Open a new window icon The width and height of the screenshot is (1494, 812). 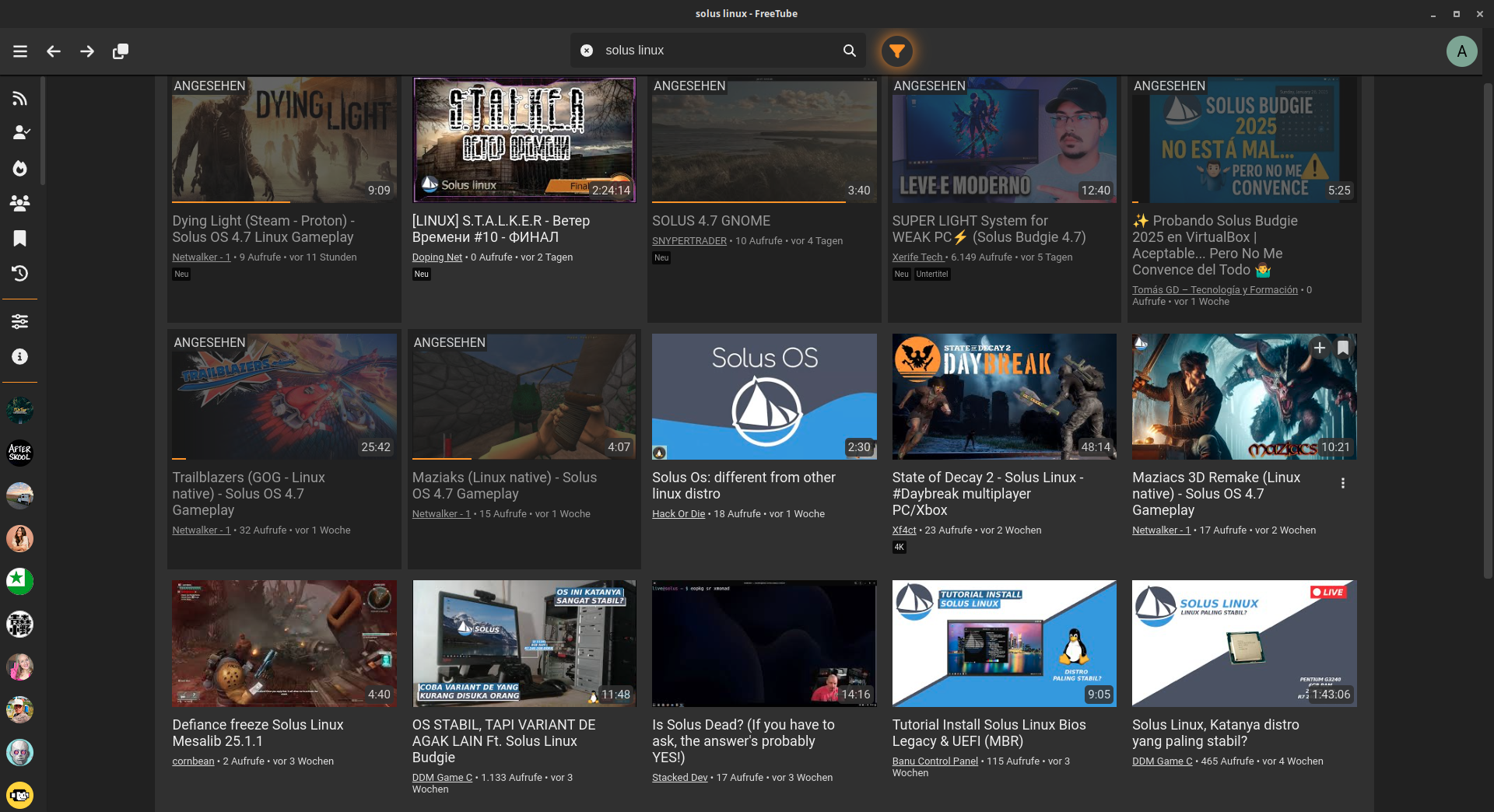pyautogui.click(x=121, y=51)
